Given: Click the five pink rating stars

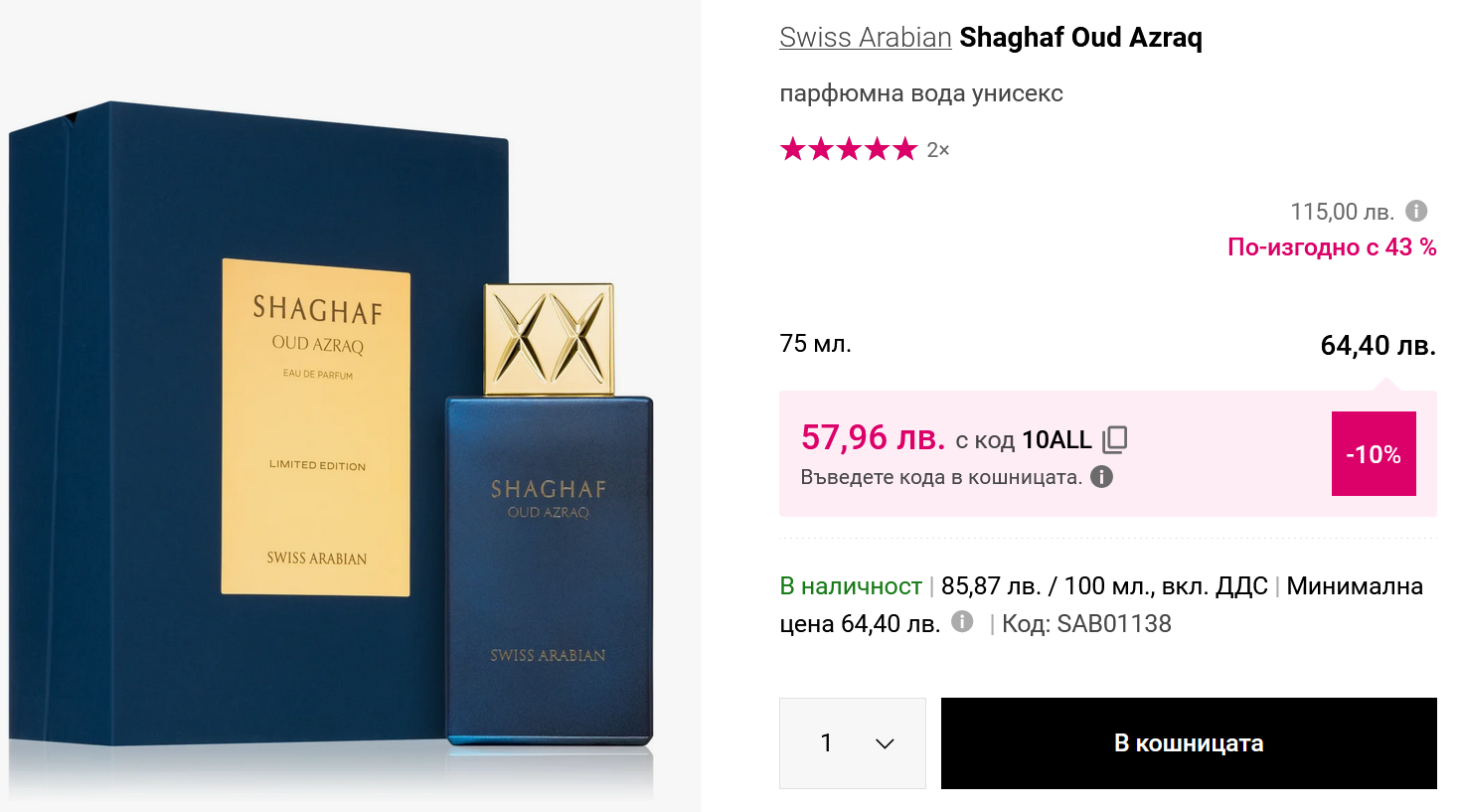Looking at the screenshot, I should pos(849,149).
